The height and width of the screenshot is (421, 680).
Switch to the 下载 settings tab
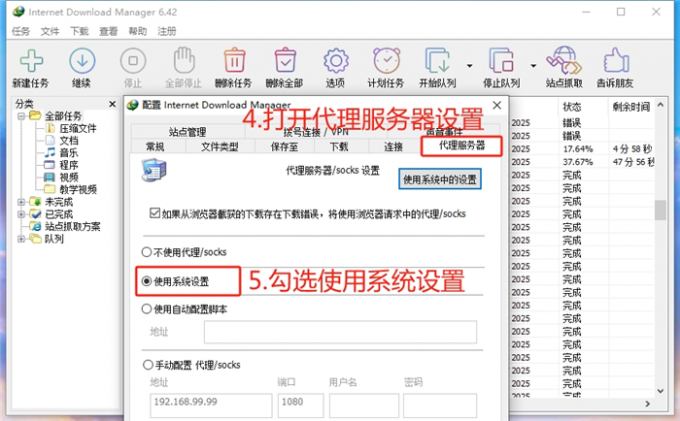pyautogui.click(x=339, y=147)
